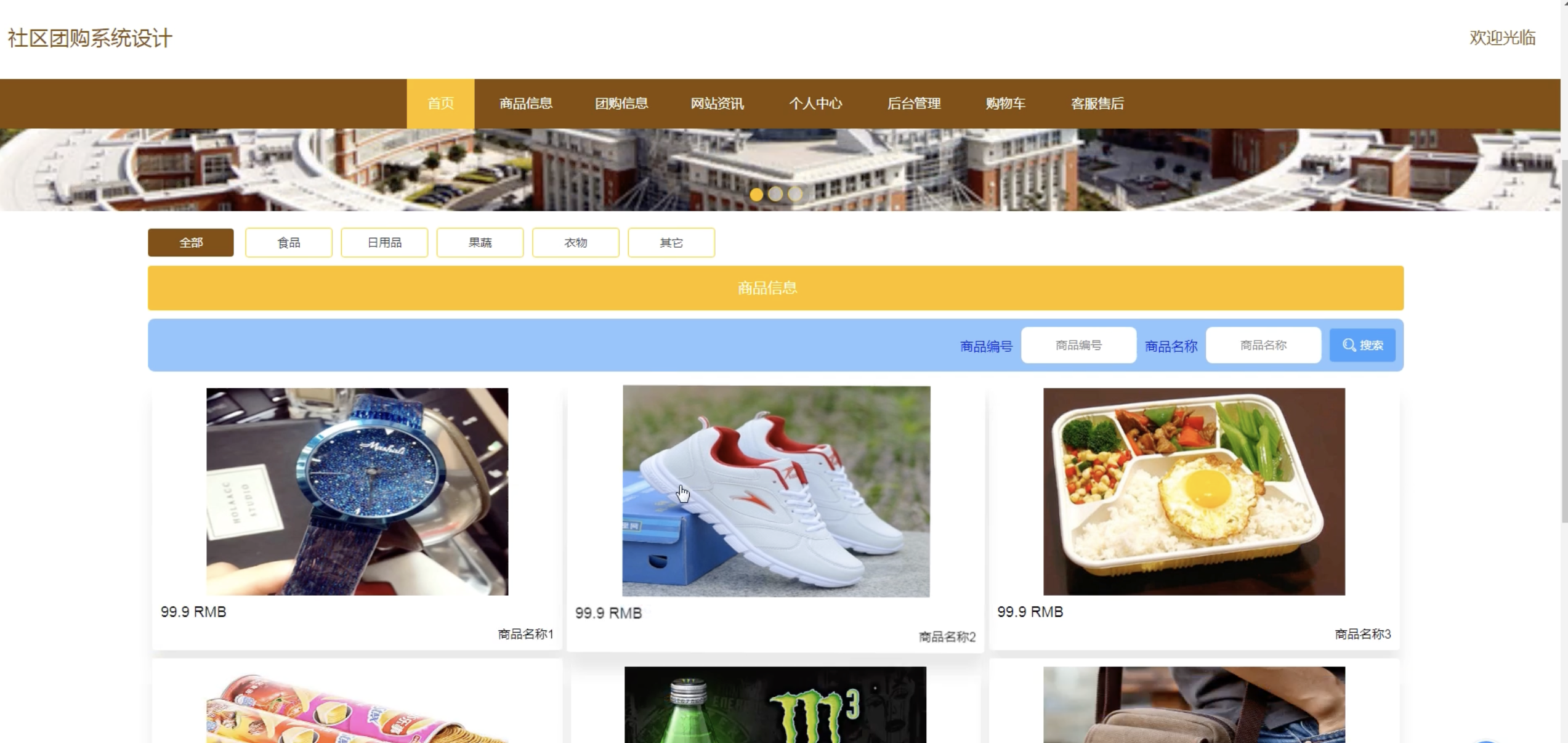Open the white sneakers product image
Screen dimensions: 1568x743
[x=776, y=492]
